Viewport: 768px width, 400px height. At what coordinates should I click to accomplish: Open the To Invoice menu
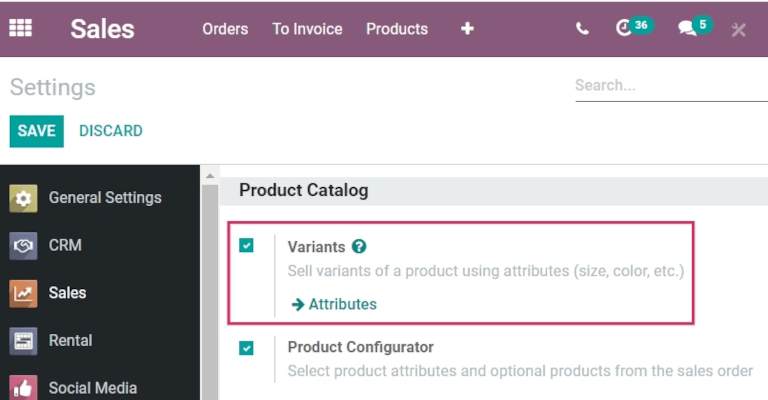[x=307, y=29]
